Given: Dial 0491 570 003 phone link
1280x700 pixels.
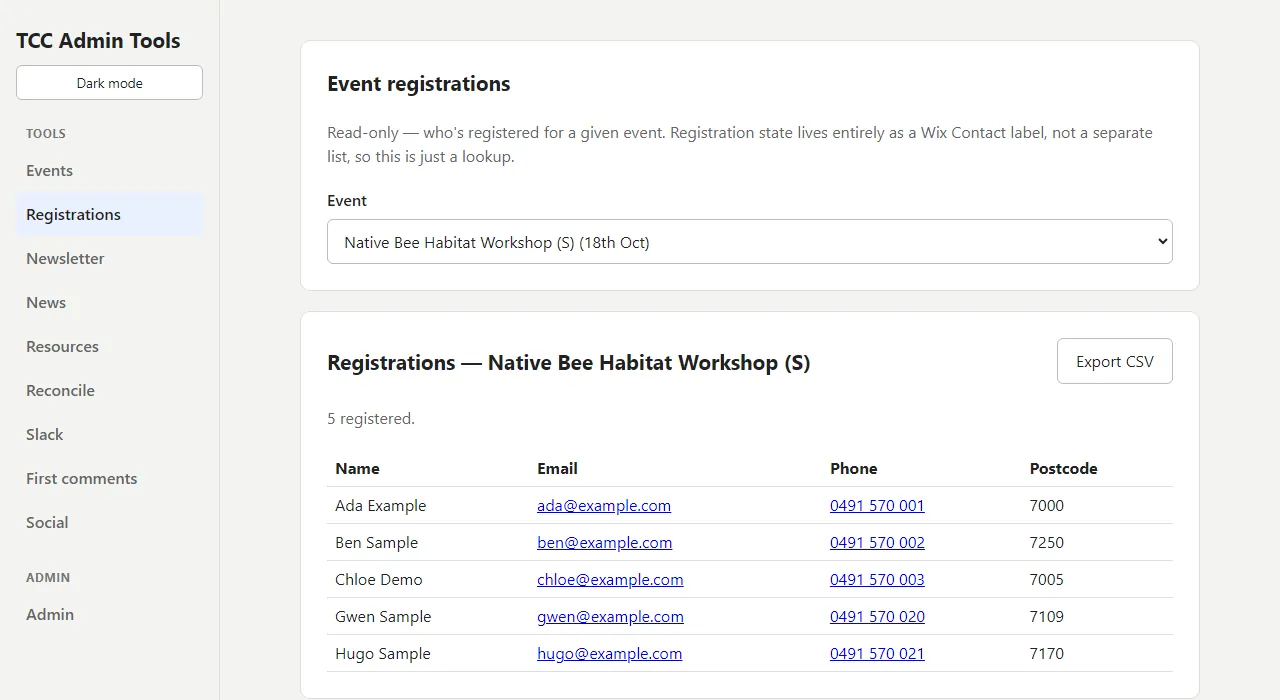Looking at the screenshot, I should pos(877,580).
